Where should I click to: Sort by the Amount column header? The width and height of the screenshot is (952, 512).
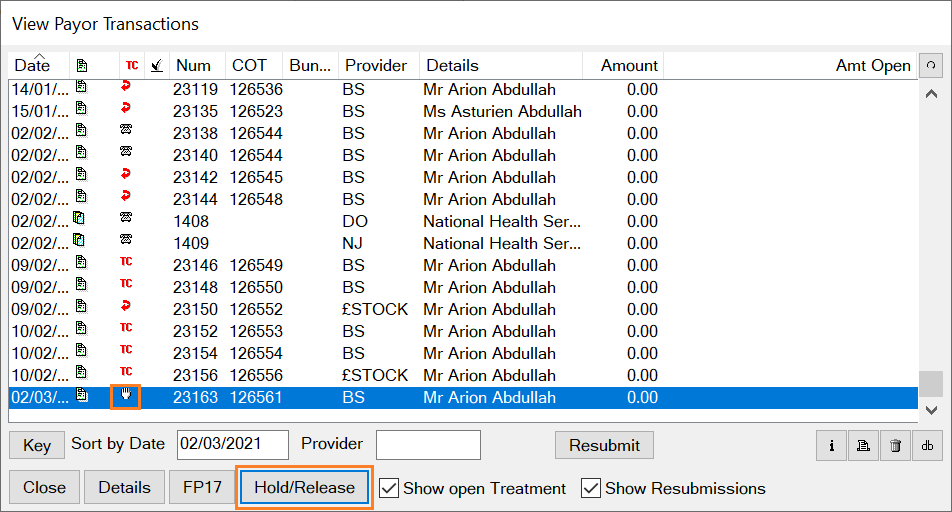click(623, 65)
